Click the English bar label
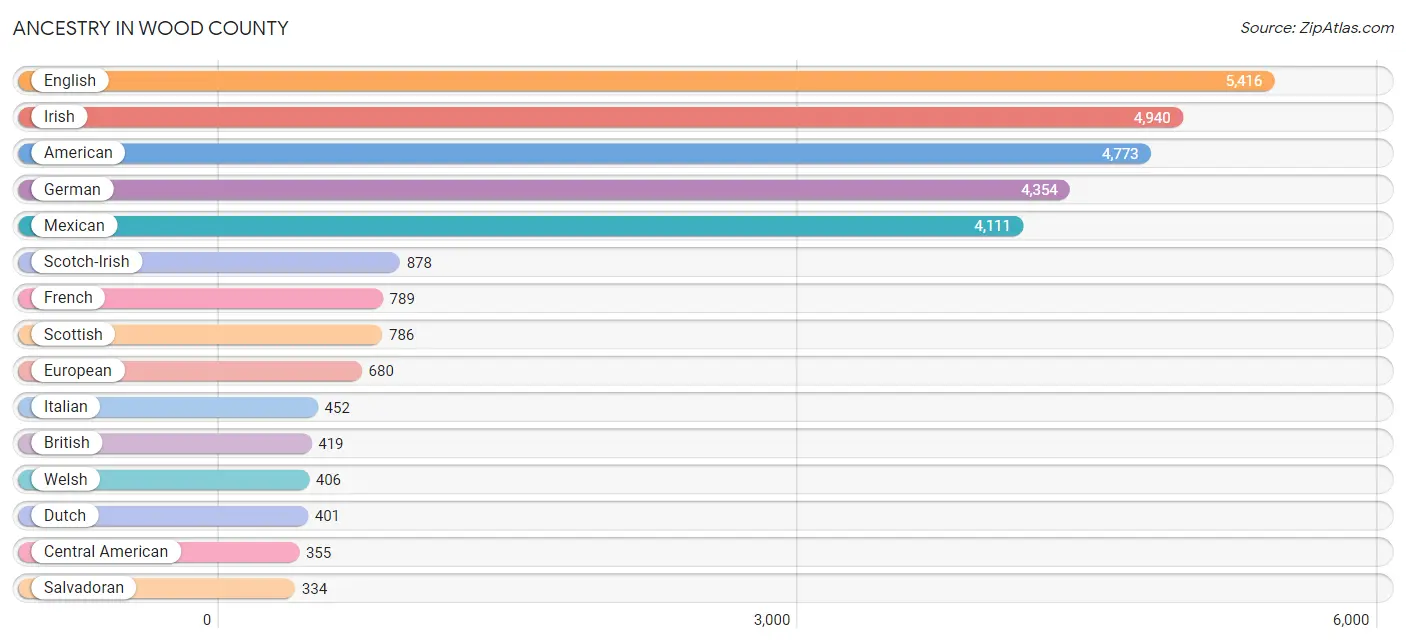Image resolution: width=1406 pixels, height=644 pixels. pos(70,81)
